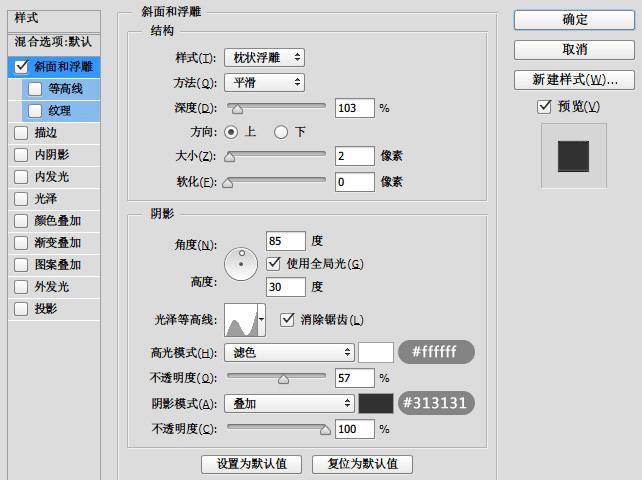Enable the 渐变叠加 style checkbox
642x480 pixels.
(21, 243)
